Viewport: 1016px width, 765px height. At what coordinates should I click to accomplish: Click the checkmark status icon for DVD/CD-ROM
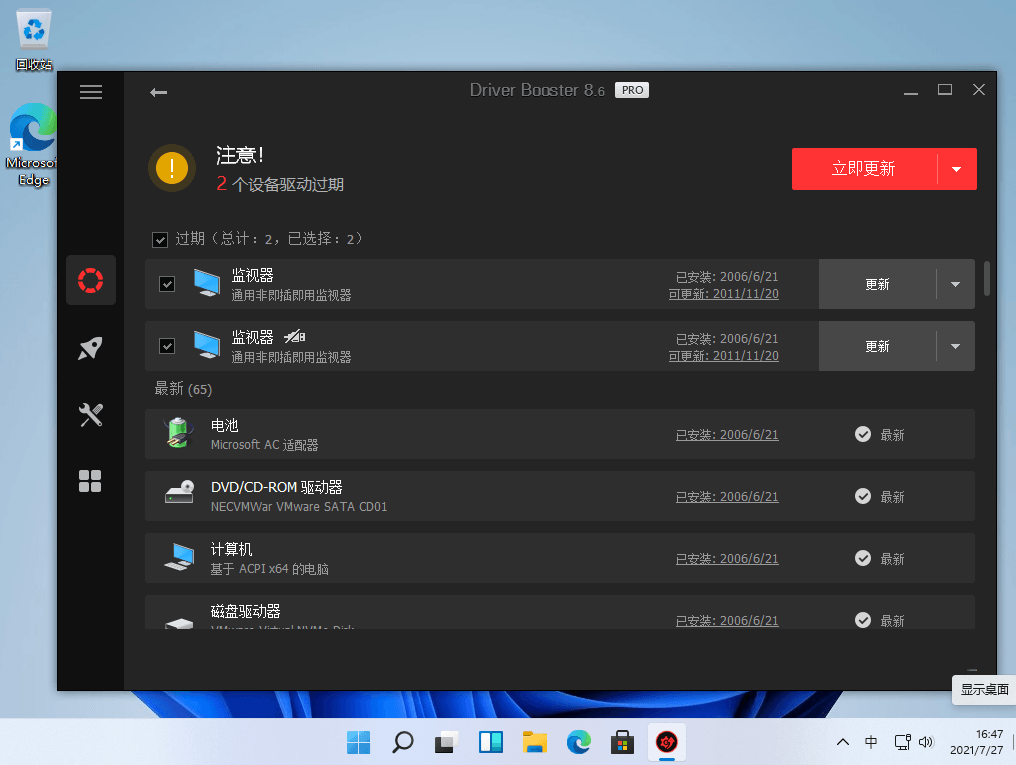coord(862,496)
